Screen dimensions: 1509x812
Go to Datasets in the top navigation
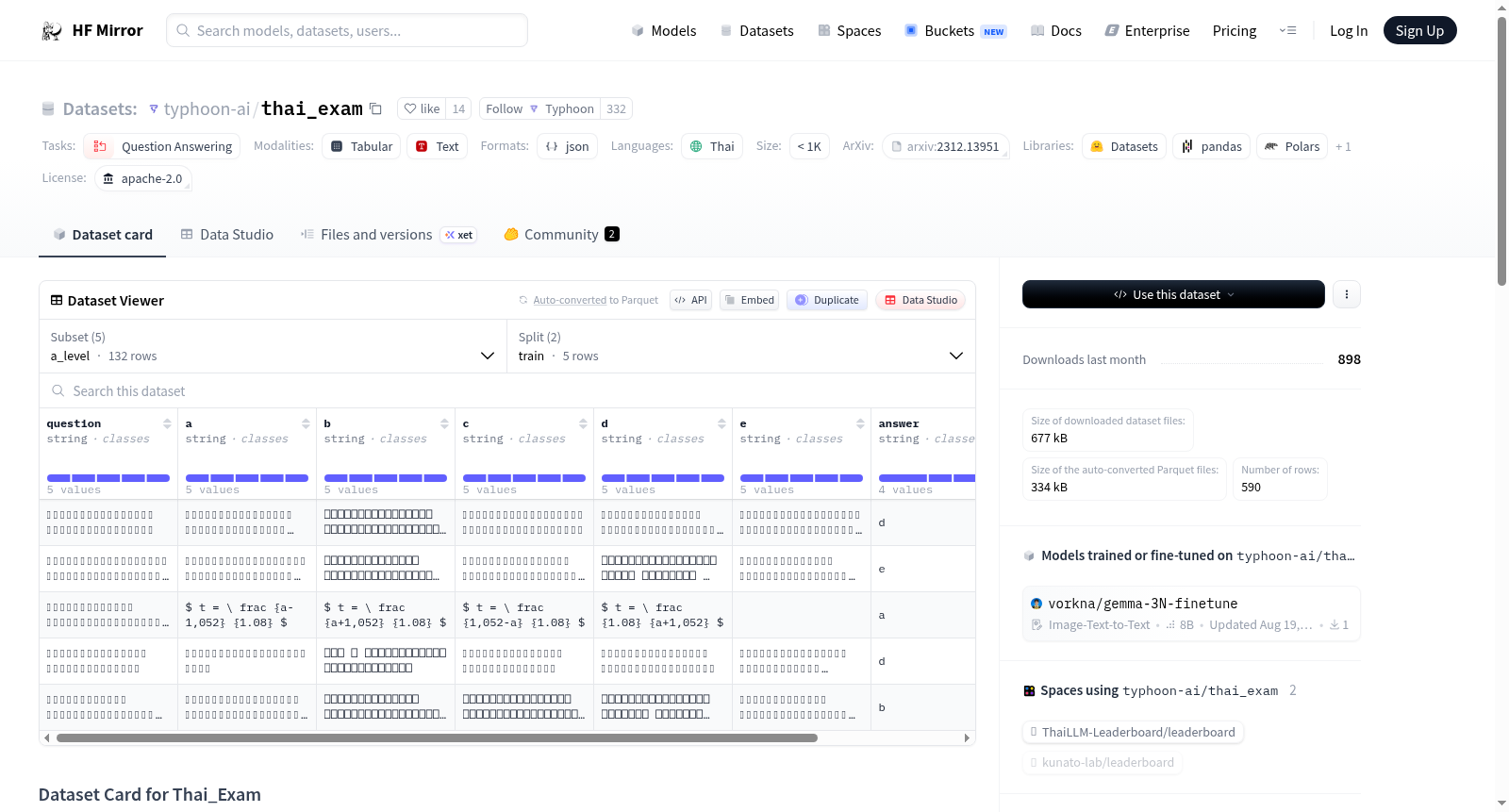pyautogui.click(x=756, y=30)
